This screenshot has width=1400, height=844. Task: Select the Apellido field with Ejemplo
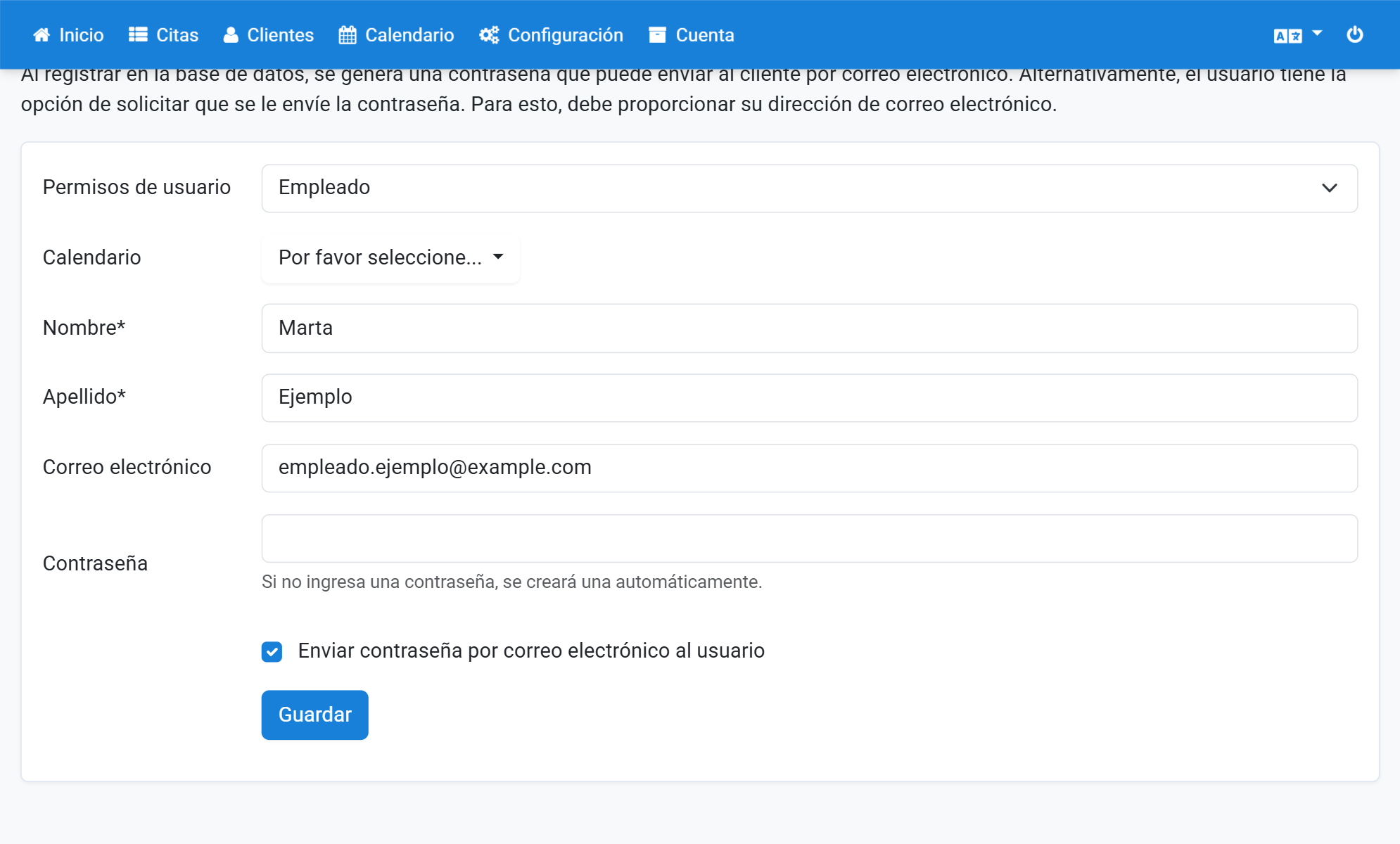(809, 398)
